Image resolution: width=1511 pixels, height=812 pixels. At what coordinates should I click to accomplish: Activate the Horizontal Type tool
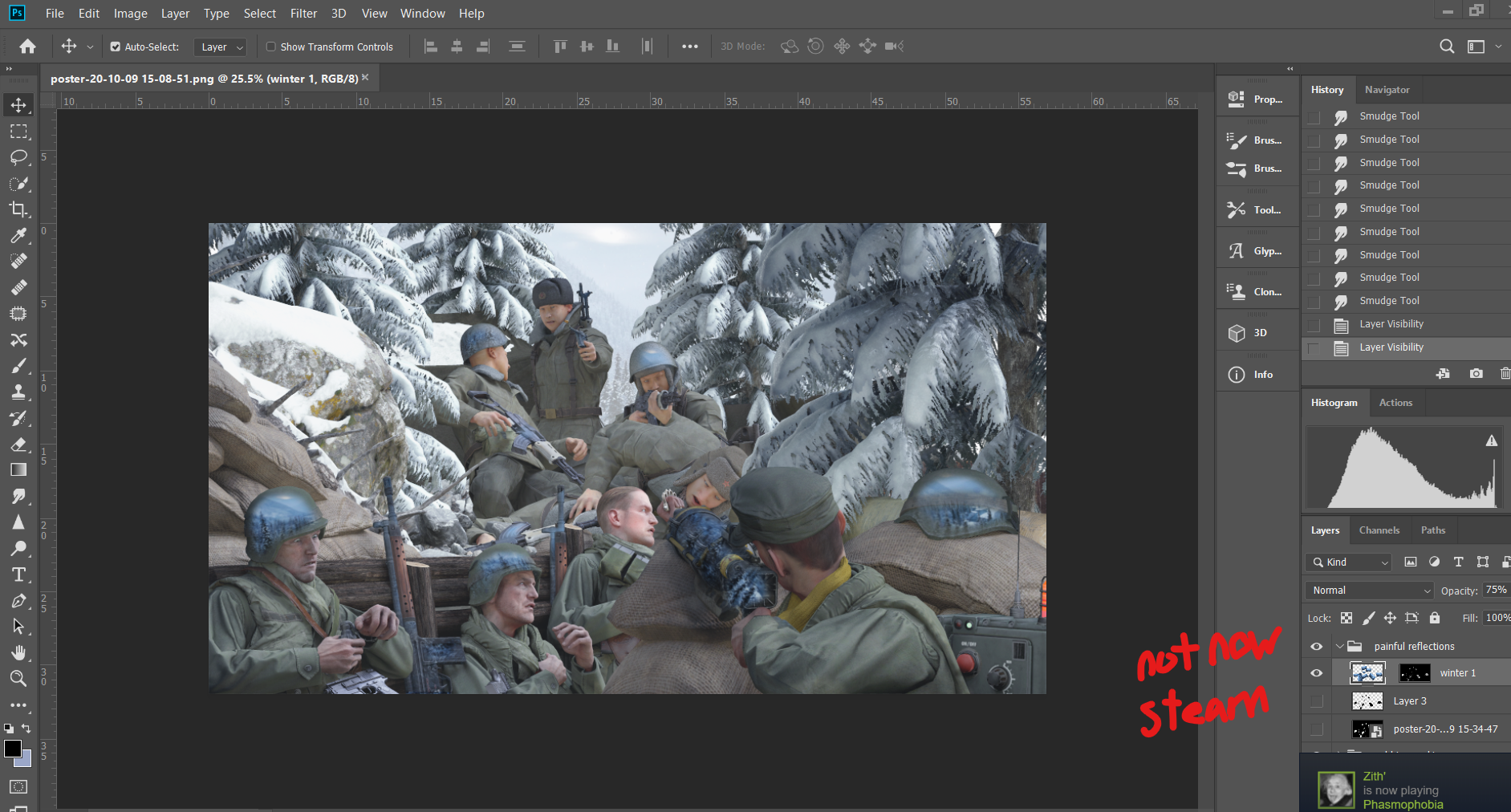click(x=18, y=574)
